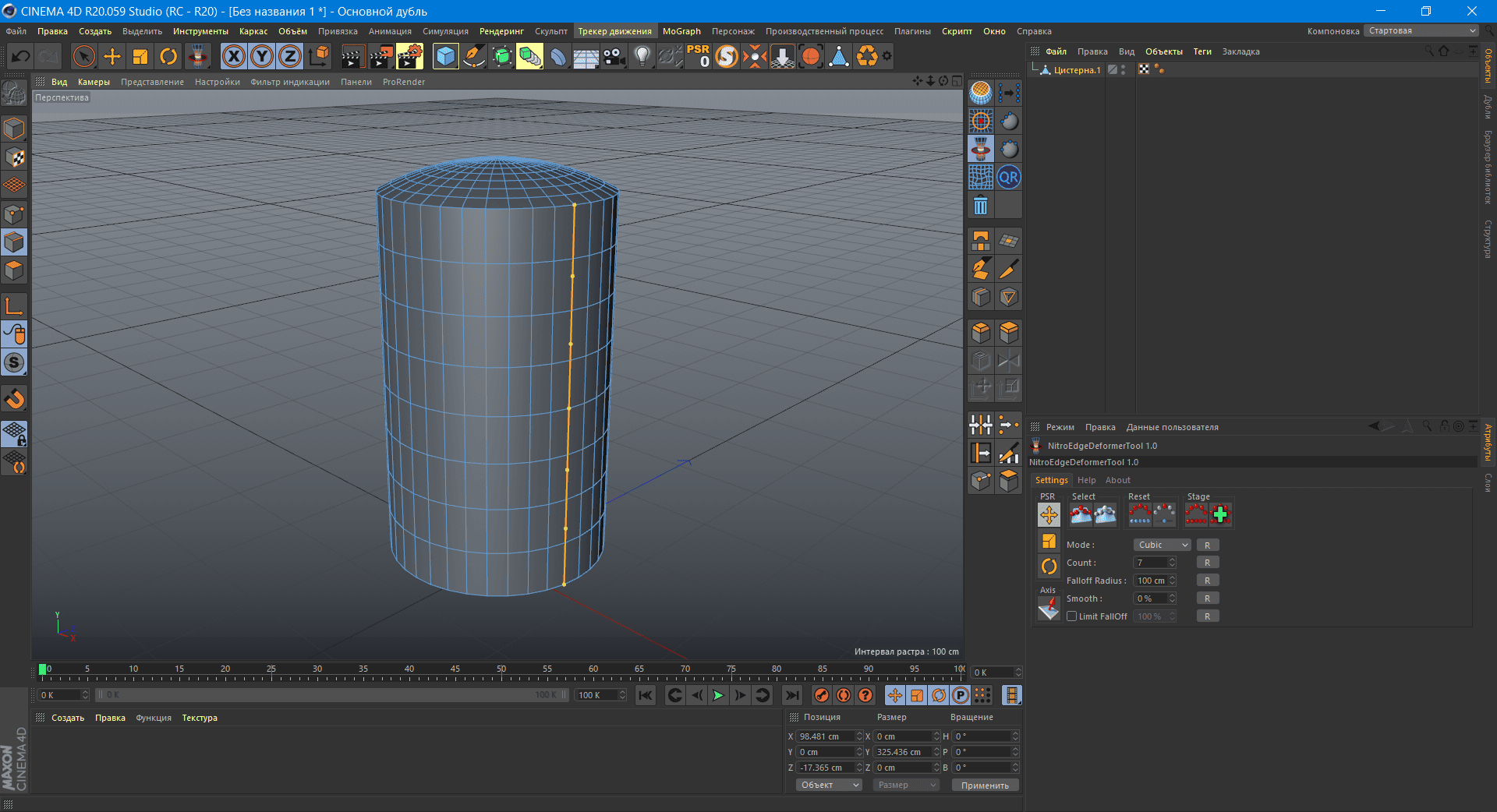1497x812 pixels.
Task: Increase Count value stepper
Action: coord(1172,560)
